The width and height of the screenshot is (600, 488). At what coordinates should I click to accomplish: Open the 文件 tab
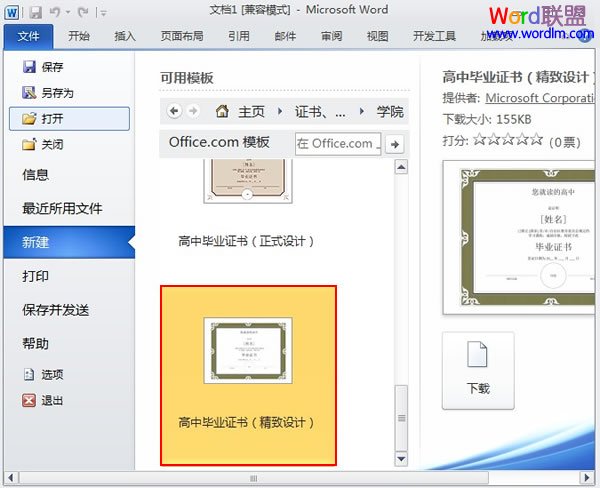click(28, 36)
